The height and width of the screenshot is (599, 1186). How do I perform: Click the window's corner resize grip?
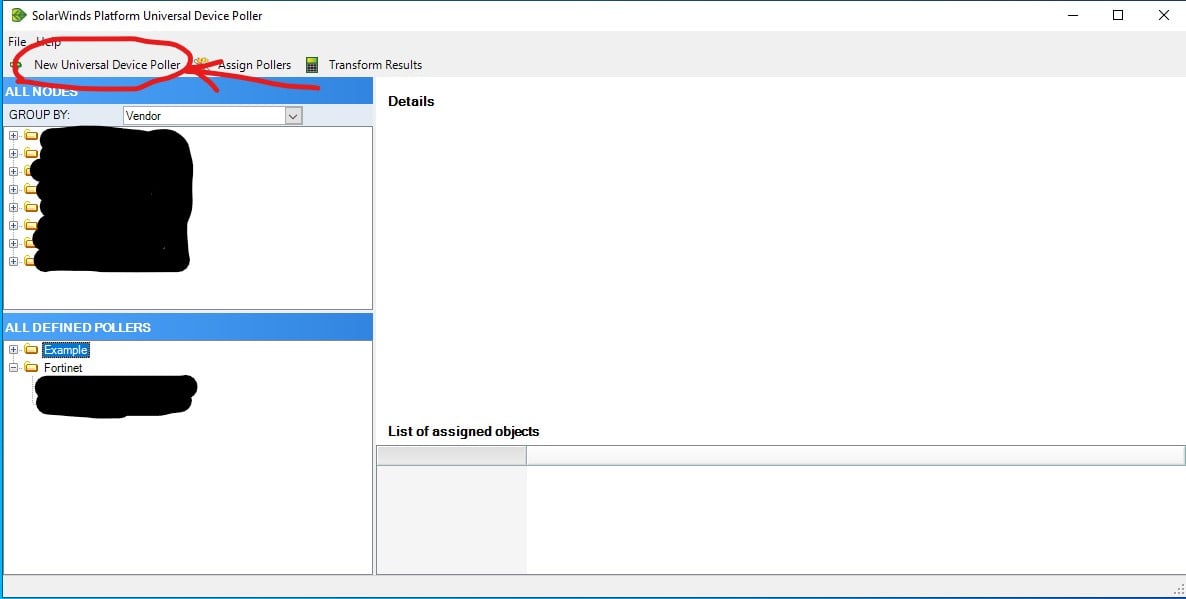pos(1178,590)
